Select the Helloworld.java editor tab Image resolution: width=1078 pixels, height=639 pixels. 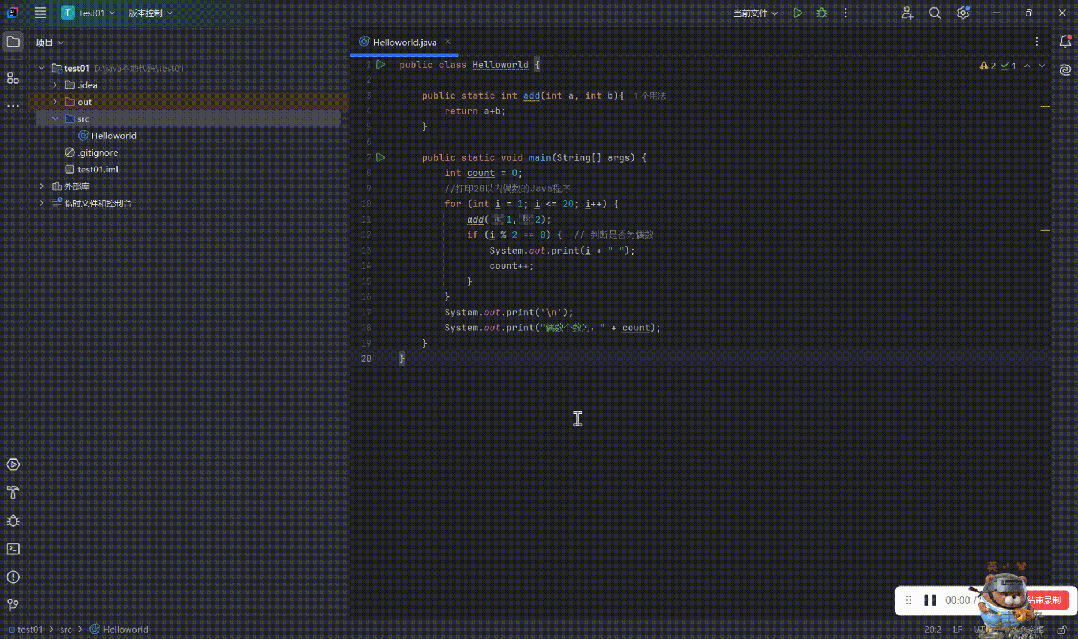(x=404, y=43)
